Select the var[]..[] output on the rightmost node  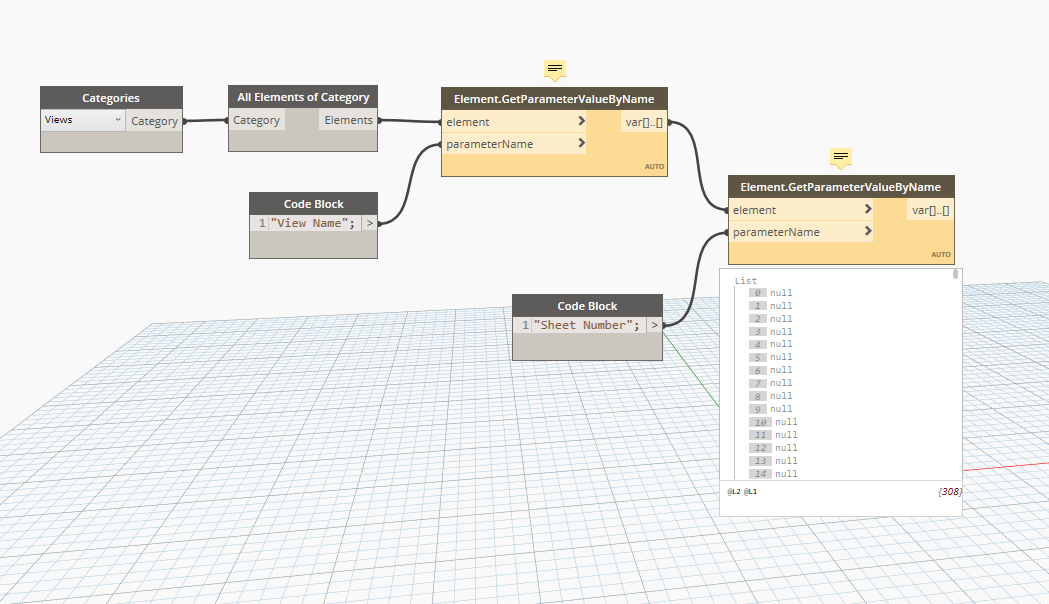point(928,209)
